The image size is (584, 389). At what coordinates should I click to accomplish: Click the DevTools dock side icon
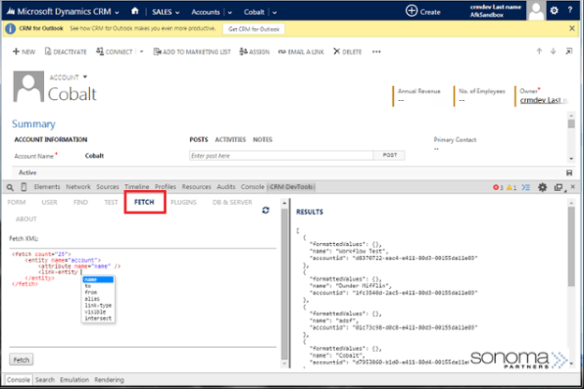tap(558, 187)
